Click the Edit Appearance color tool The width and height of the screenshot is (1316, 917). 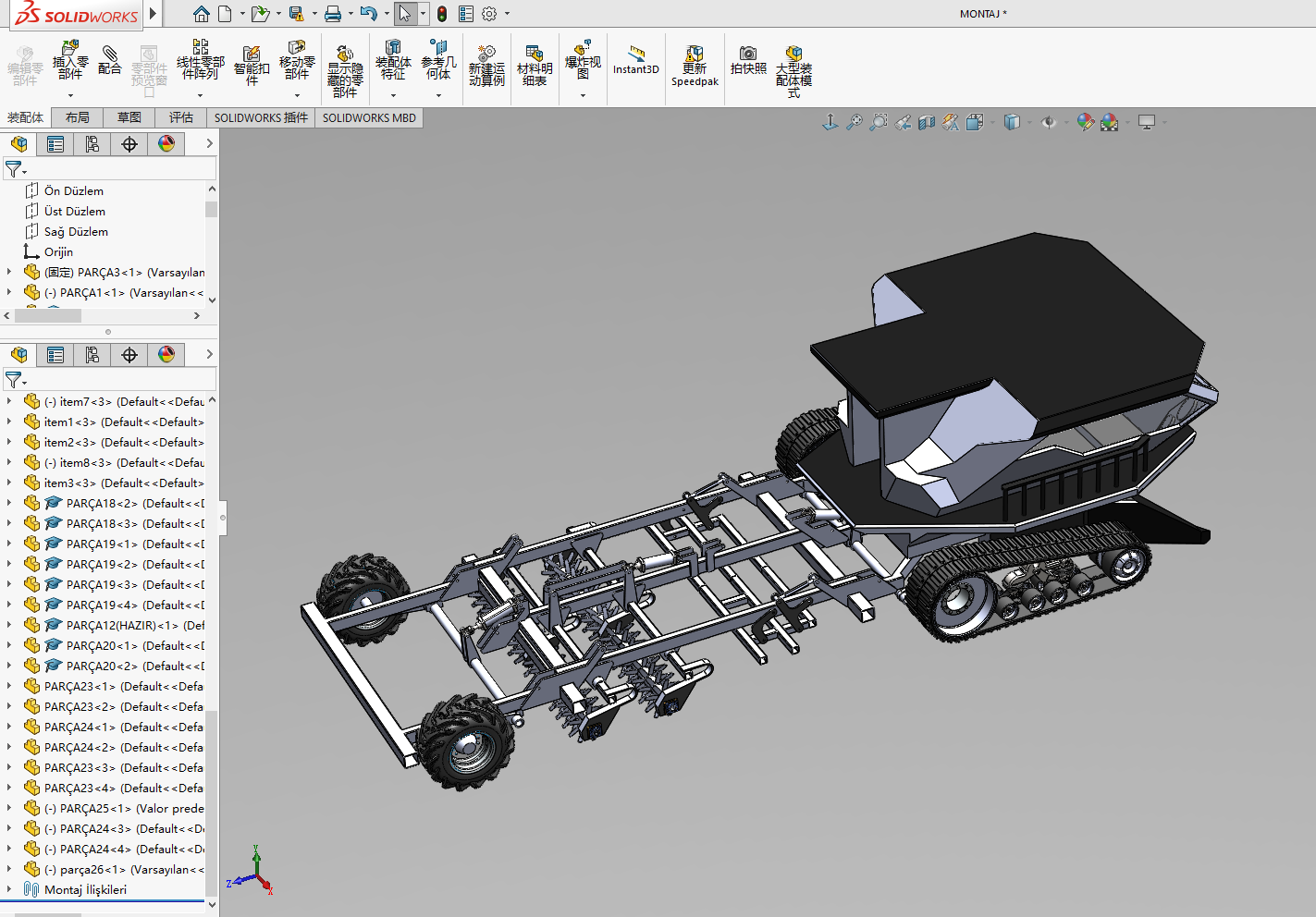click(x=1086, y=121)
